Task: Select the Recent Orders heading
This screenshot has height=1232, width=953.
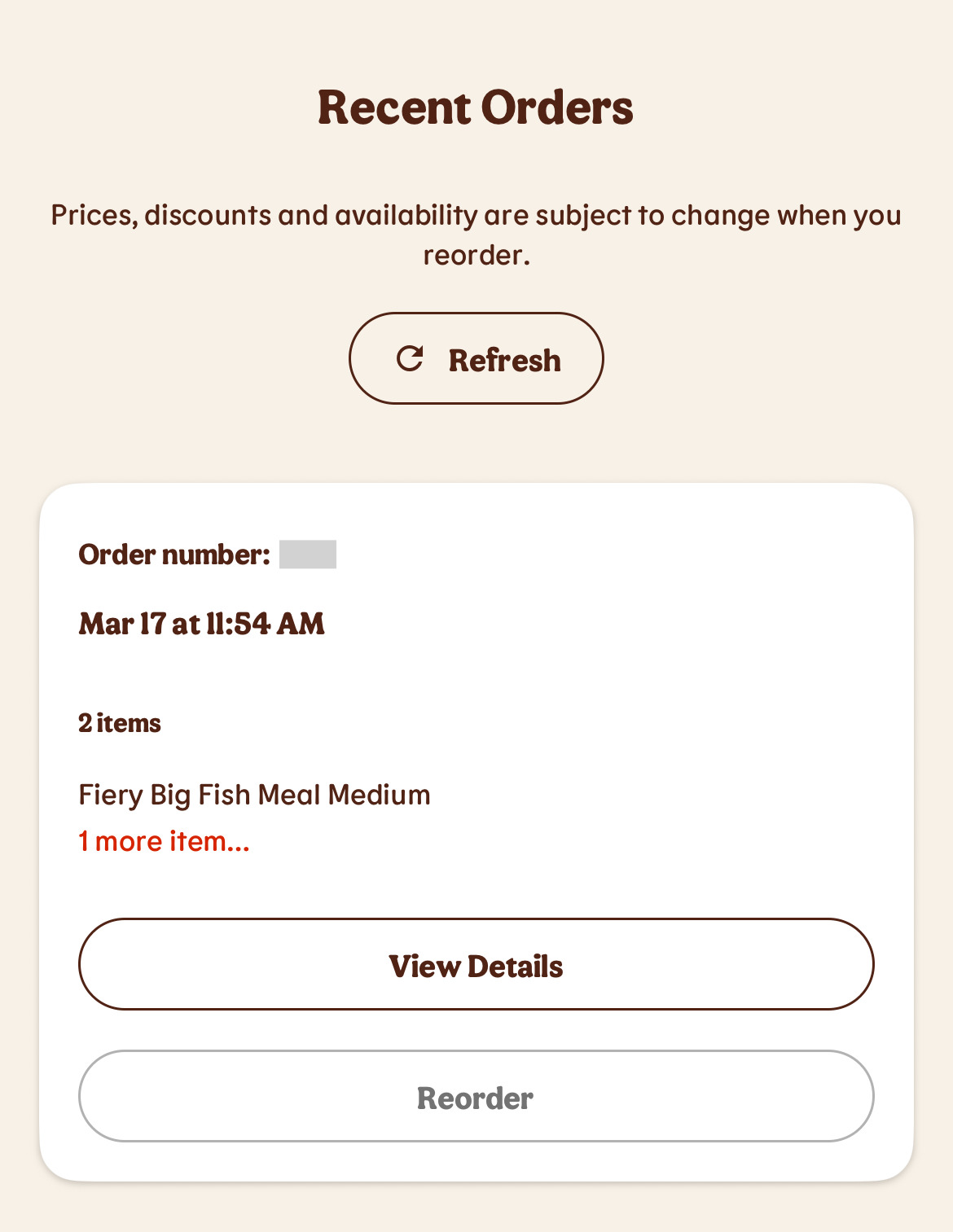Action: point(476,107)
